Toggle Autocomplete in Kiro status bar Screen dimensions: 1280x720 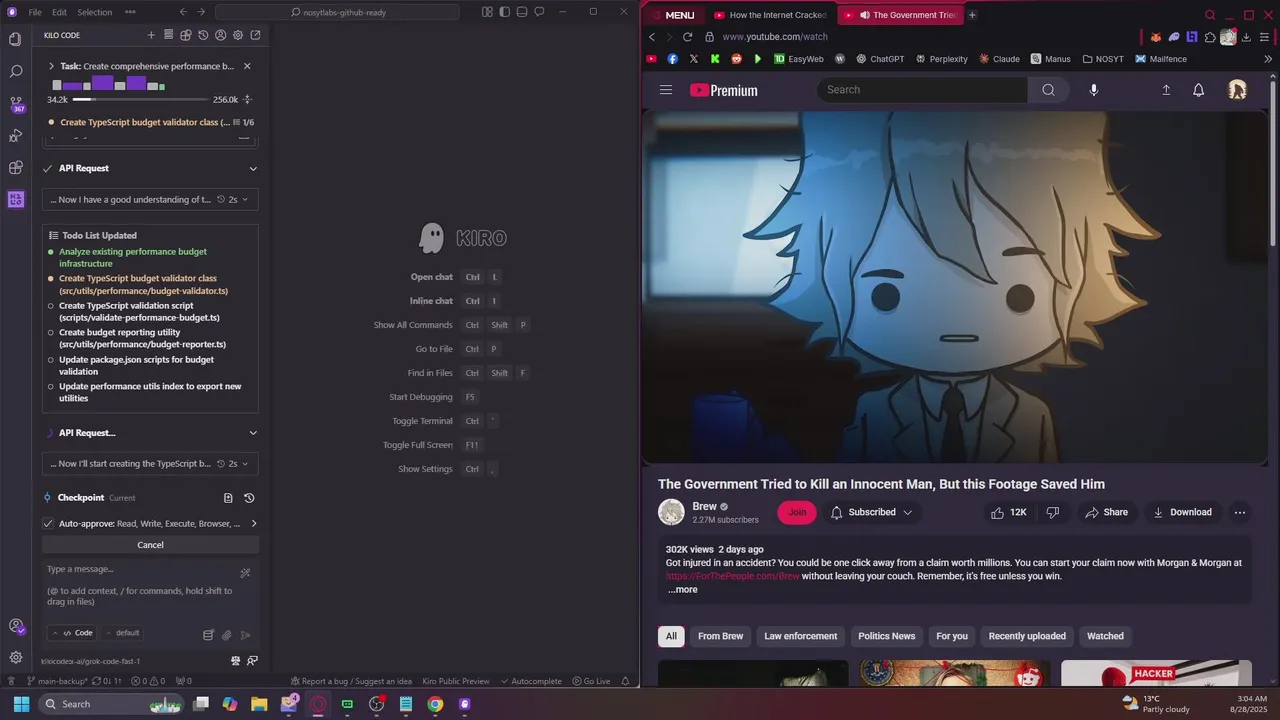coord(531,681)
